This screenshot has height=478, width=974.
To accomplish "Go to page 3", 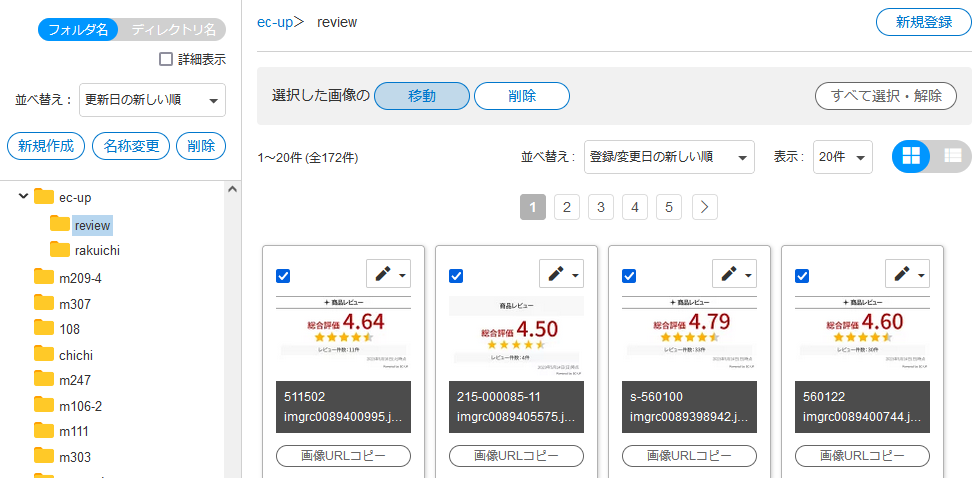I will [x=601, y=207].
